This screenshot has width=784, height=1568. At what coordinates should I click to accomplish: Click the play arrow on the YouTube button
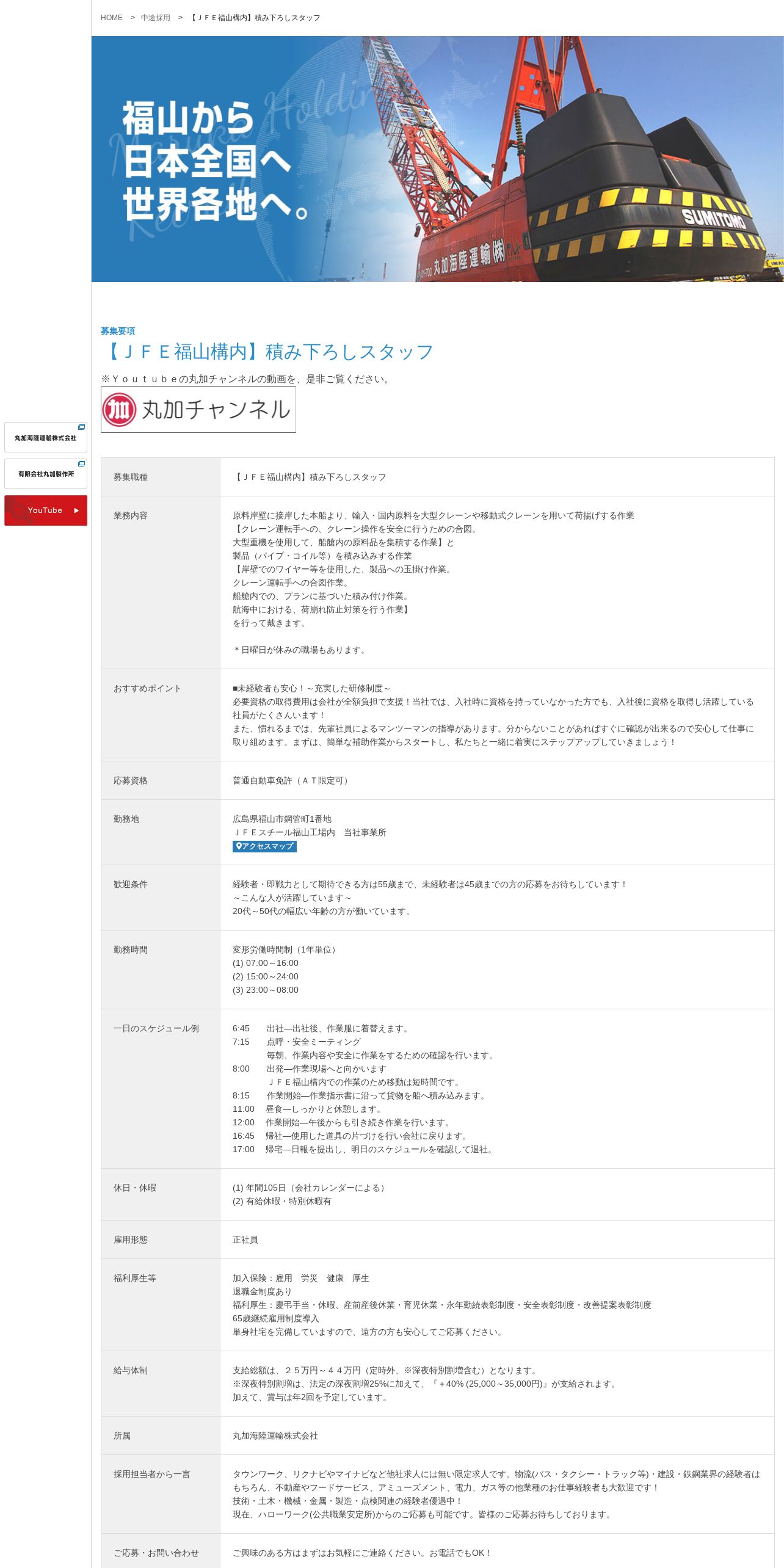[76, 510]
